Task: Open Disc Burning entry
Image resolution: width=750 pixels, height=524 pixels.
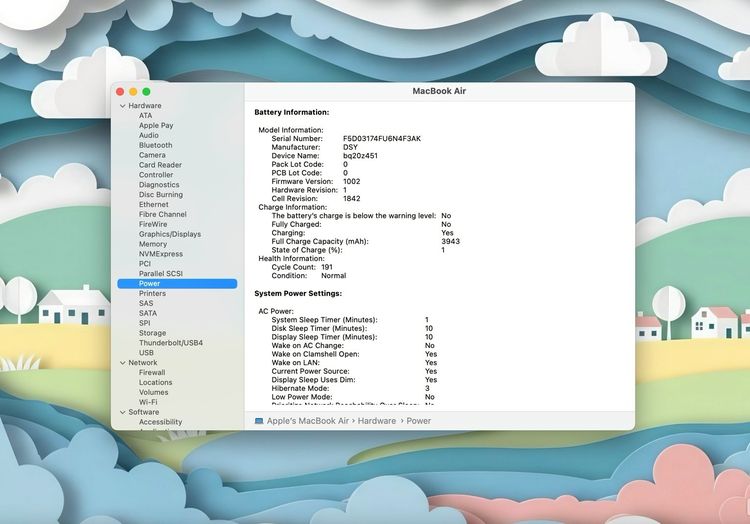Action: point(161,195)
